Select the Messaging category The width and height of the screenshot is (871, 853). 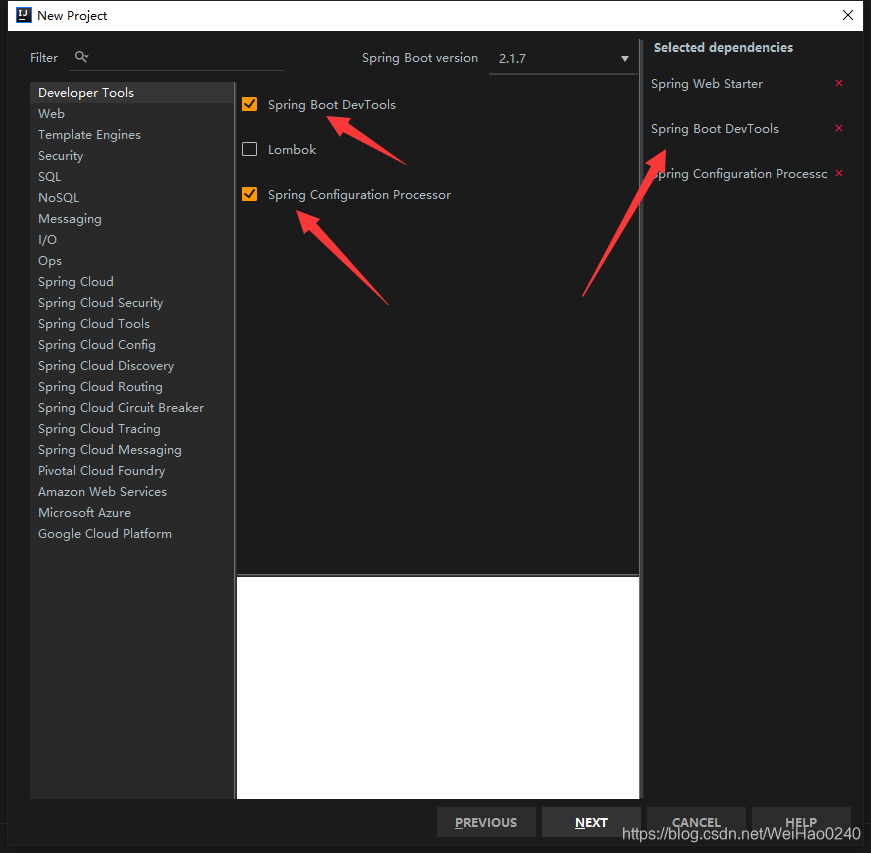click(132, 219)
